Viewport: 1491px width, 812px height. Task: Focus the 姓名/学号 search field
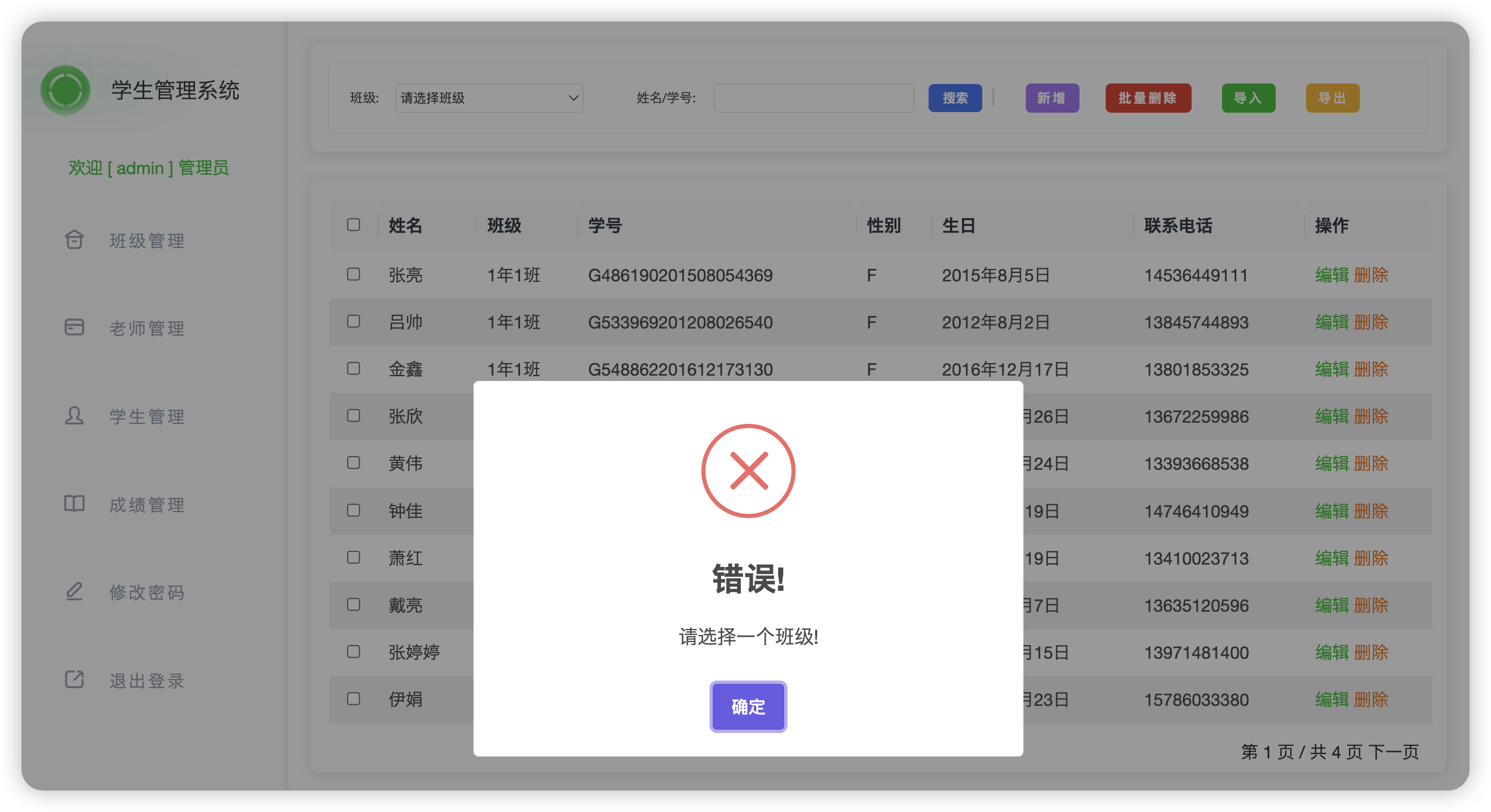coord(813,98)
